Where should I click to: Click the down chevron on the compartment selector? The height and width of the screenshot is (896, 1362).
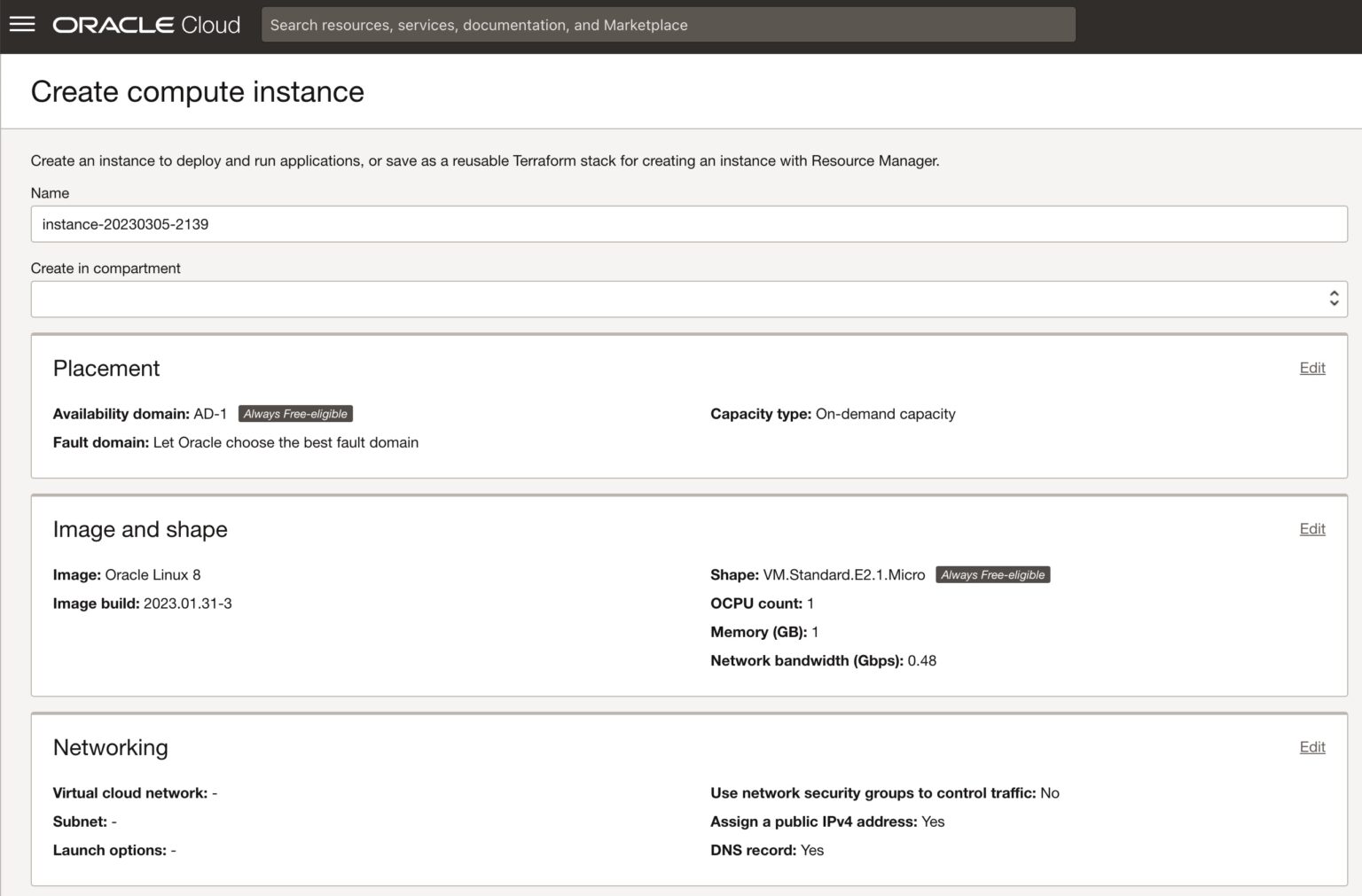pyautogui.click(x=1334, y=303)
